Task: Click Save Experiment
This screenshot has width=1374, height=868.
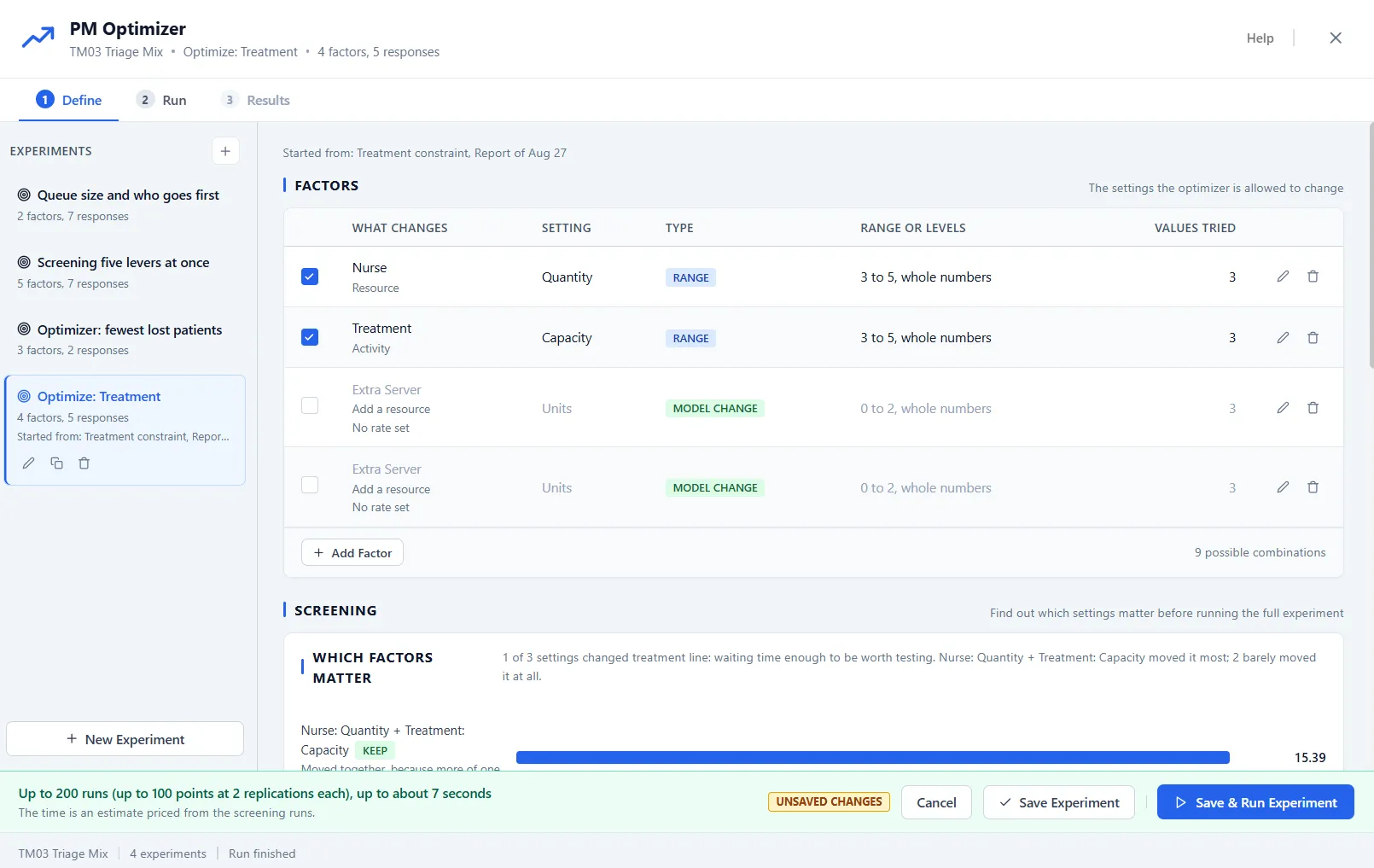Action: pos(1058,802)
